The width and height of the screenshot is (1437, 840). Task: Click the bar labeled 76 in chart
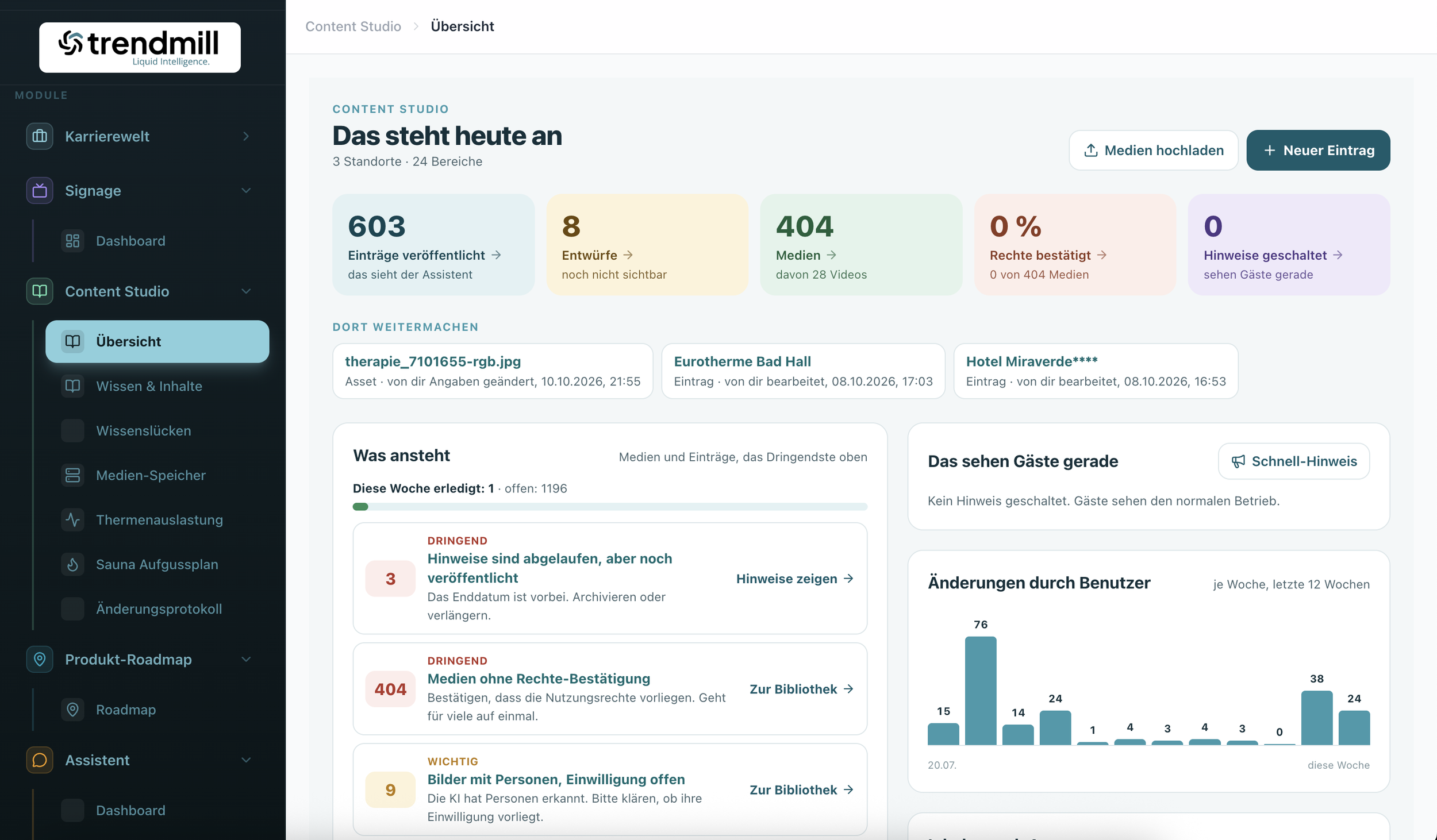pos(981,690)
